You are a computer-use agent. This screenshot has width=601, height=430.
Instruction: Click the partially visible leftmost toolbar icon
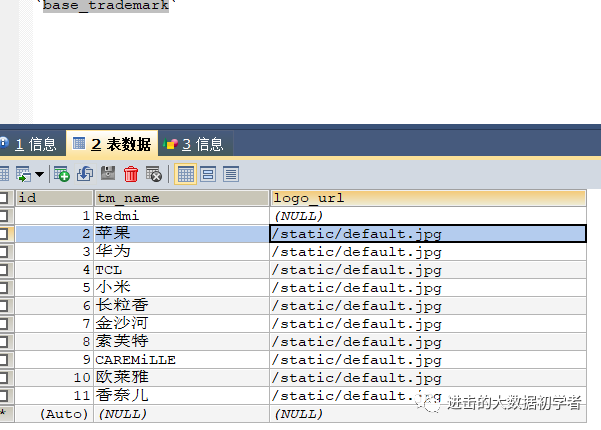tap(4, 174)
